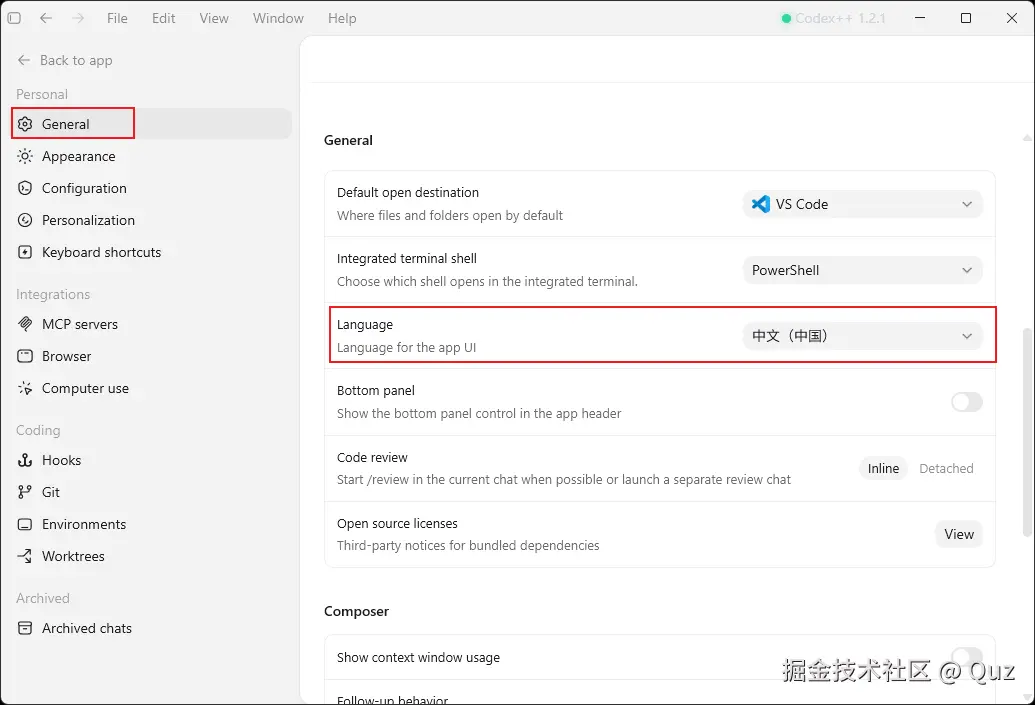
Task: Open the Keyboard shortcuts page
Action: pyautogui.click(x=151, y=252)
